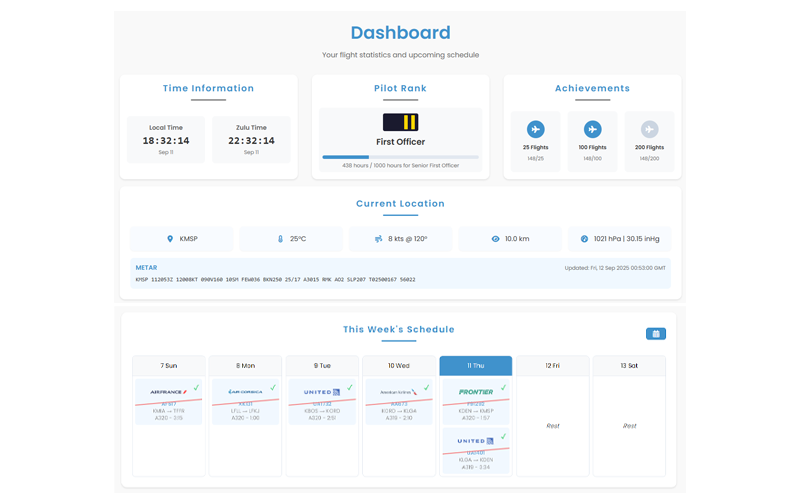800x500 pixels.
Task: Click the Zulu Time value 22:32:14
Action: (x=251, y=141)
